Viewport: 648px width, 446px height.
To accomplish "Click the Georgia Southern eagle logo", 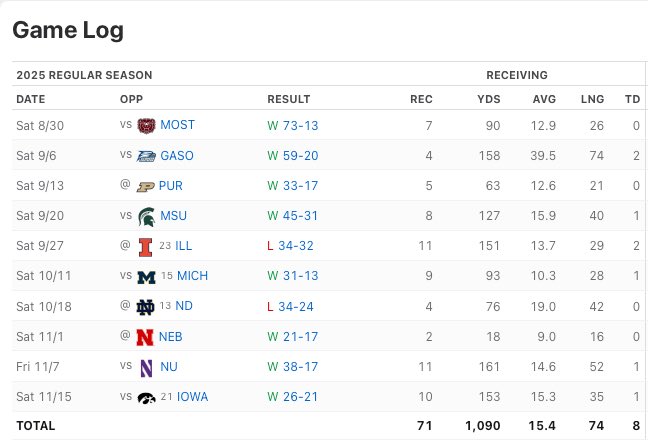I will click(146, 156).
